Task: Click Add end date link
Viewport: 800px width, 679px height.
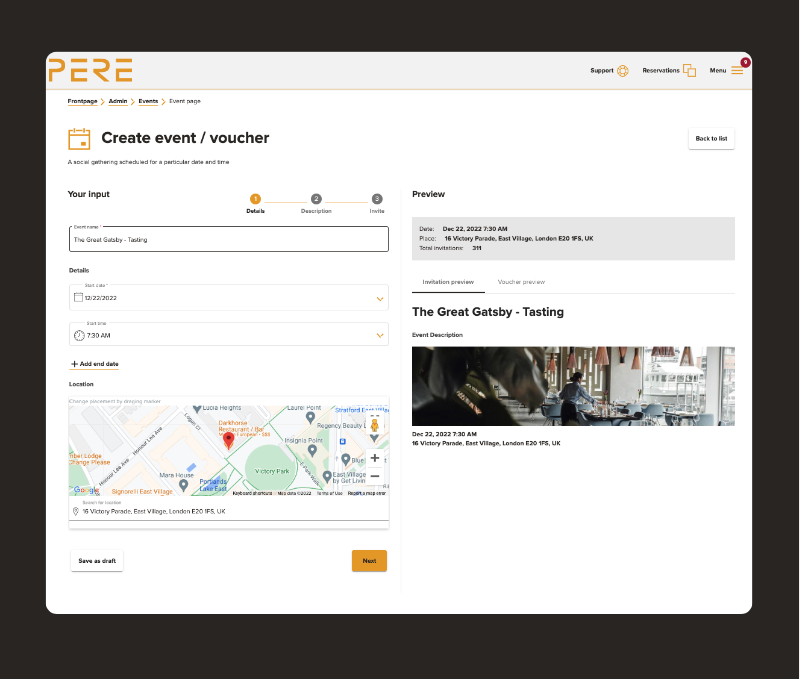Action: click(94, 364)
